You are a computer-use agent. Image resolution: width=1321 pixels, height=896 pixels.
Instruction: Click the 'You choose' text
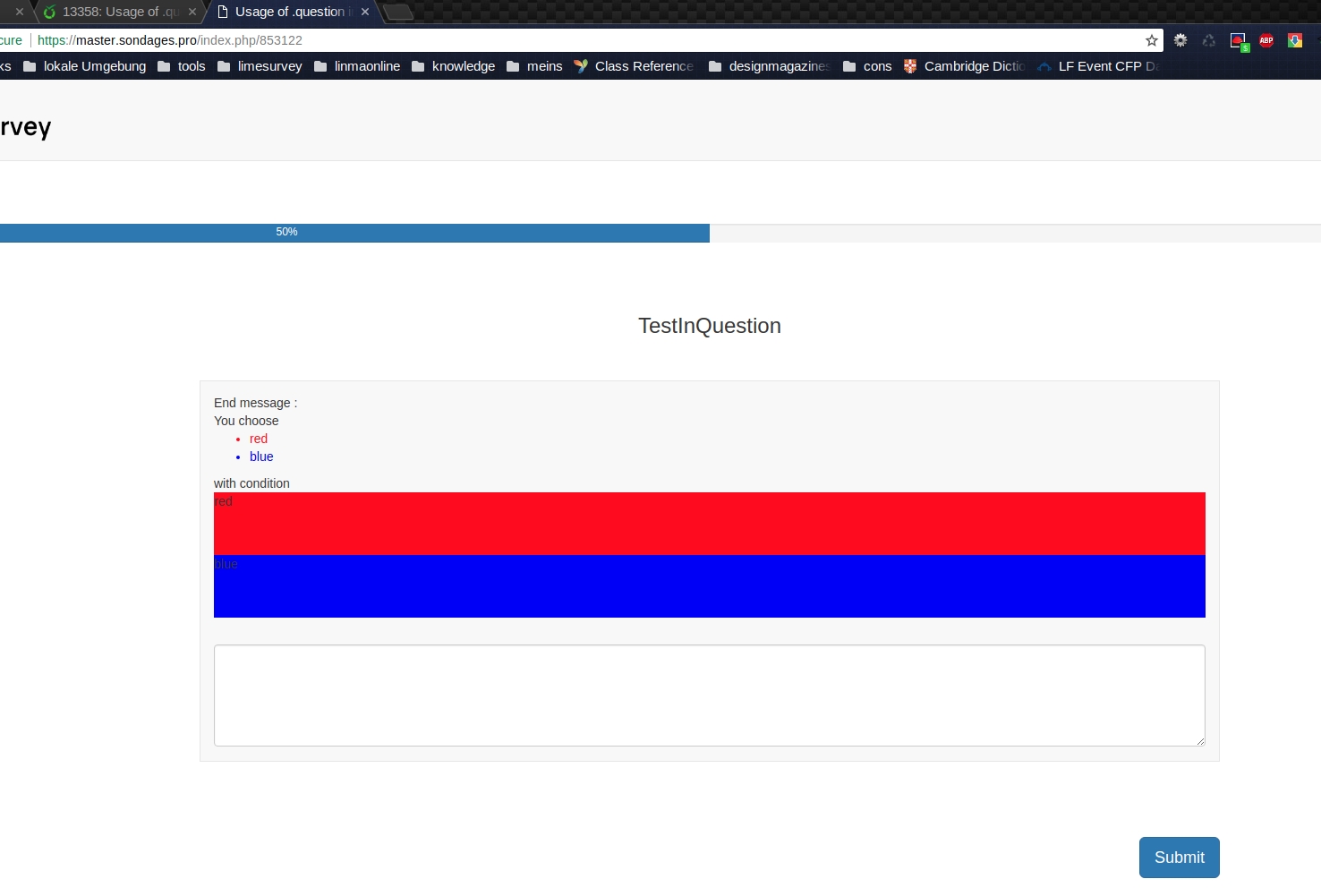[x=246, y=421]
